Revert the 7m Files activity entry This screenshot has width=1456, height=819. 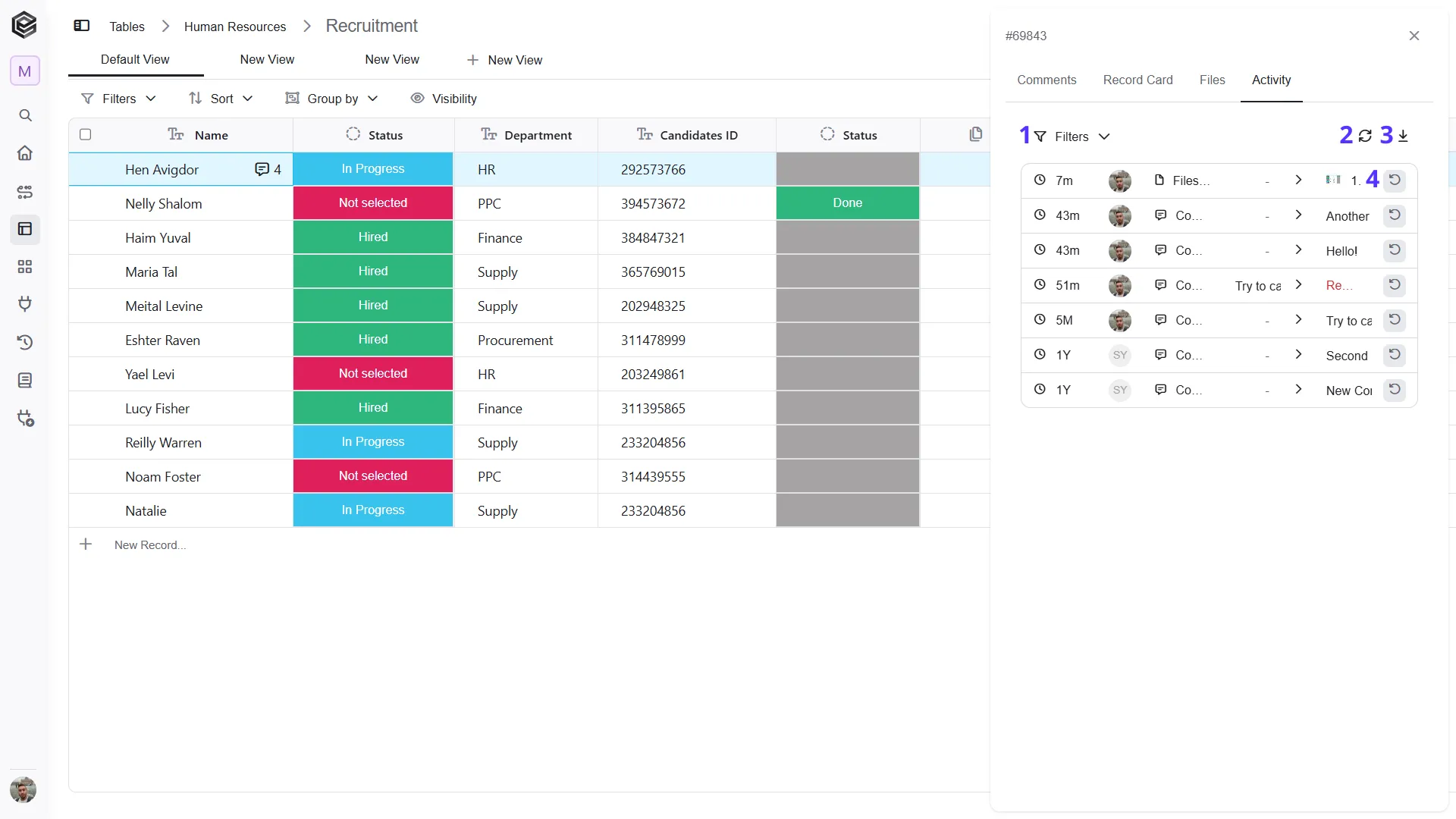pyautogui.click(x=1395, y=180)
